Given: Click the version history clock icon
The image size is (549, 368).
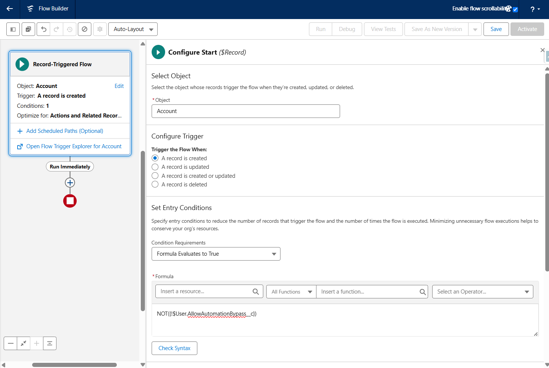Looking at the screenshot, I should [x=69, y=29].
